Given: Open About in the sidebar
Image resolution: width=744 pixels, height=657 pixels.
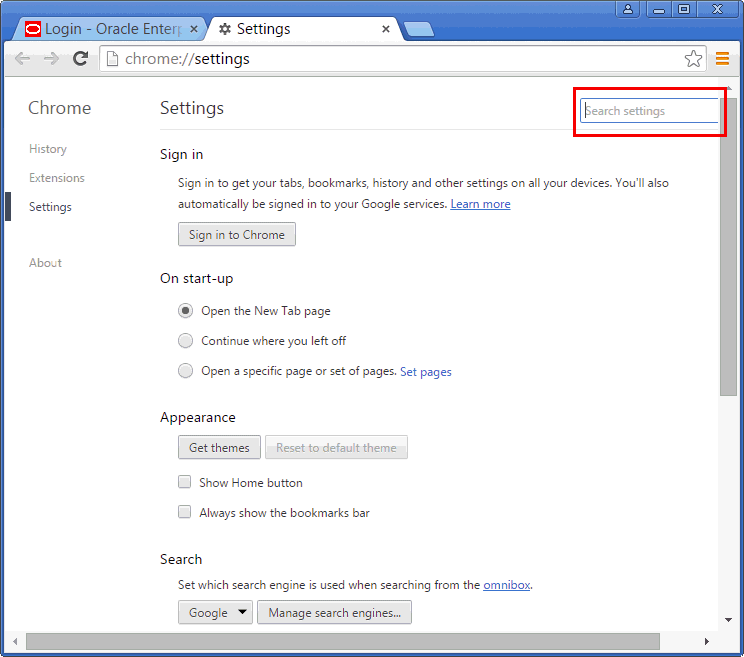Looking at the screenshot, I should tap(46, 263).
